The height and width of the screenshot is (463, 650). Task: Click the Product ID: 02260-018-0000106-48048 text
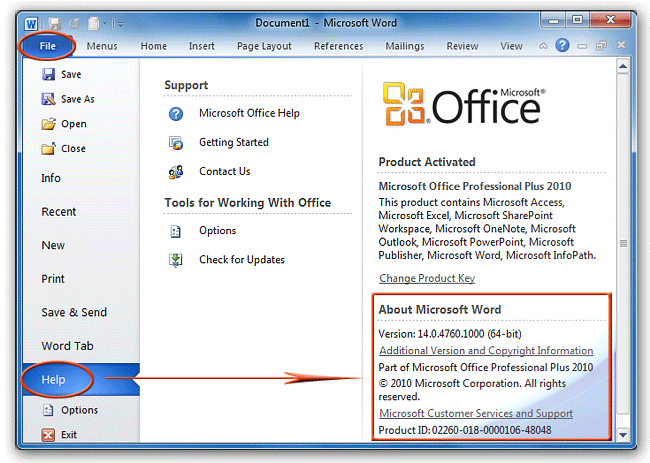465,430
